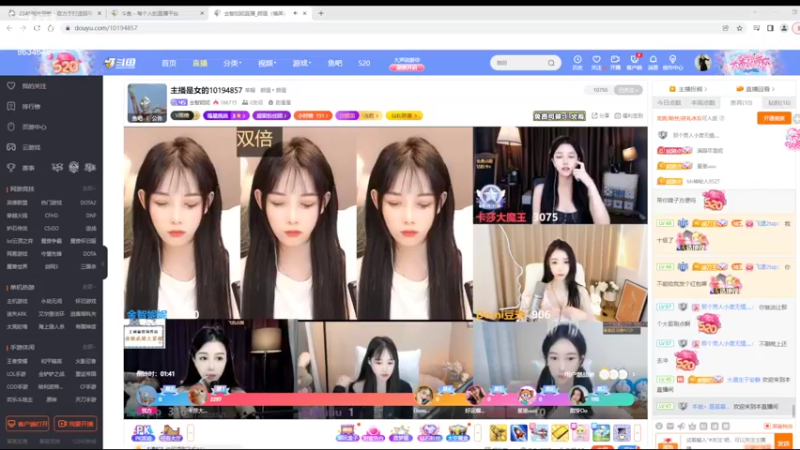Click the orange 开通贵族 button
The width and height of the screenshot is (800, 450).
[773, 118]
